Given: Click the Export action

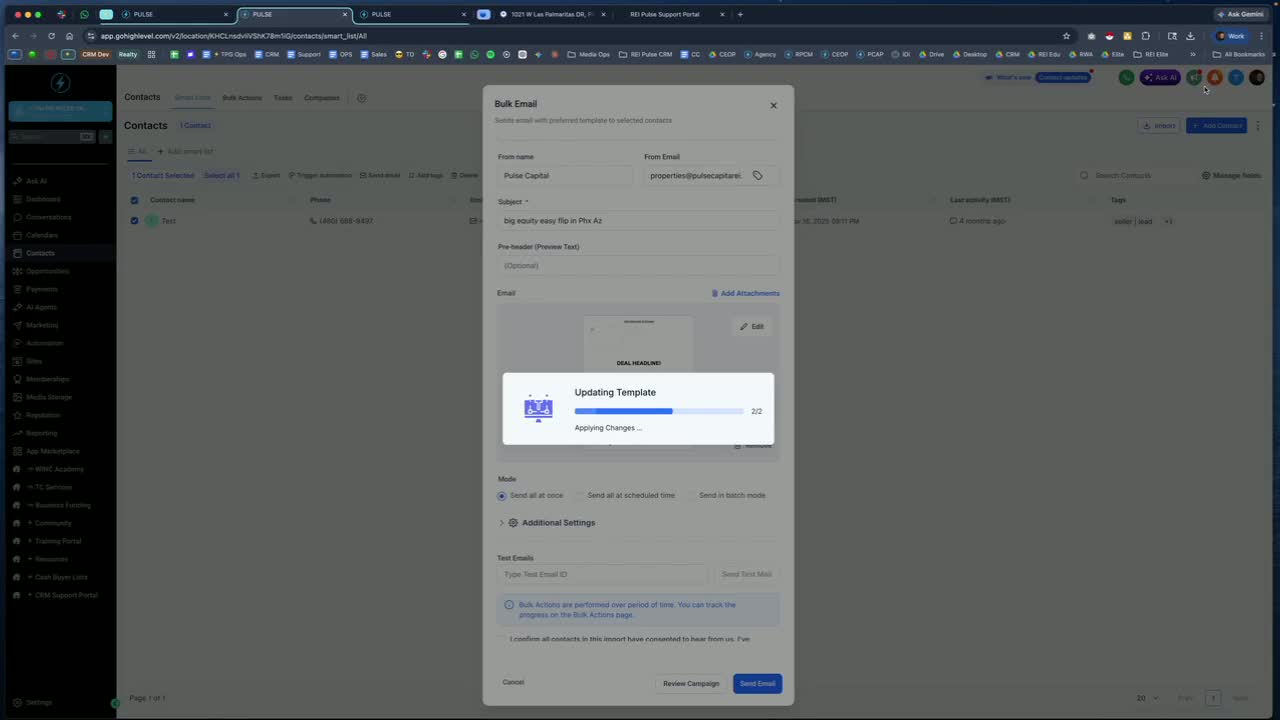Looking at the screenshot, I should pyautogui.click(x=266, y=175).
